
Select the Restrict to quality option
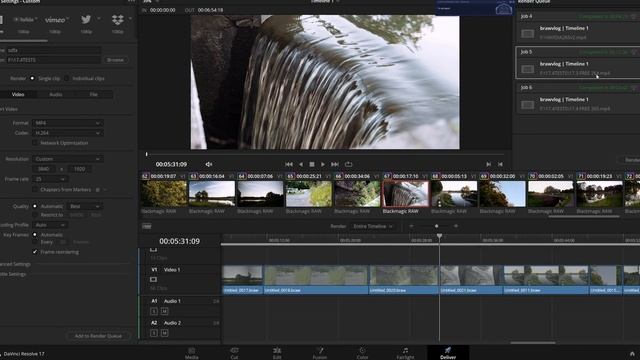35,215
